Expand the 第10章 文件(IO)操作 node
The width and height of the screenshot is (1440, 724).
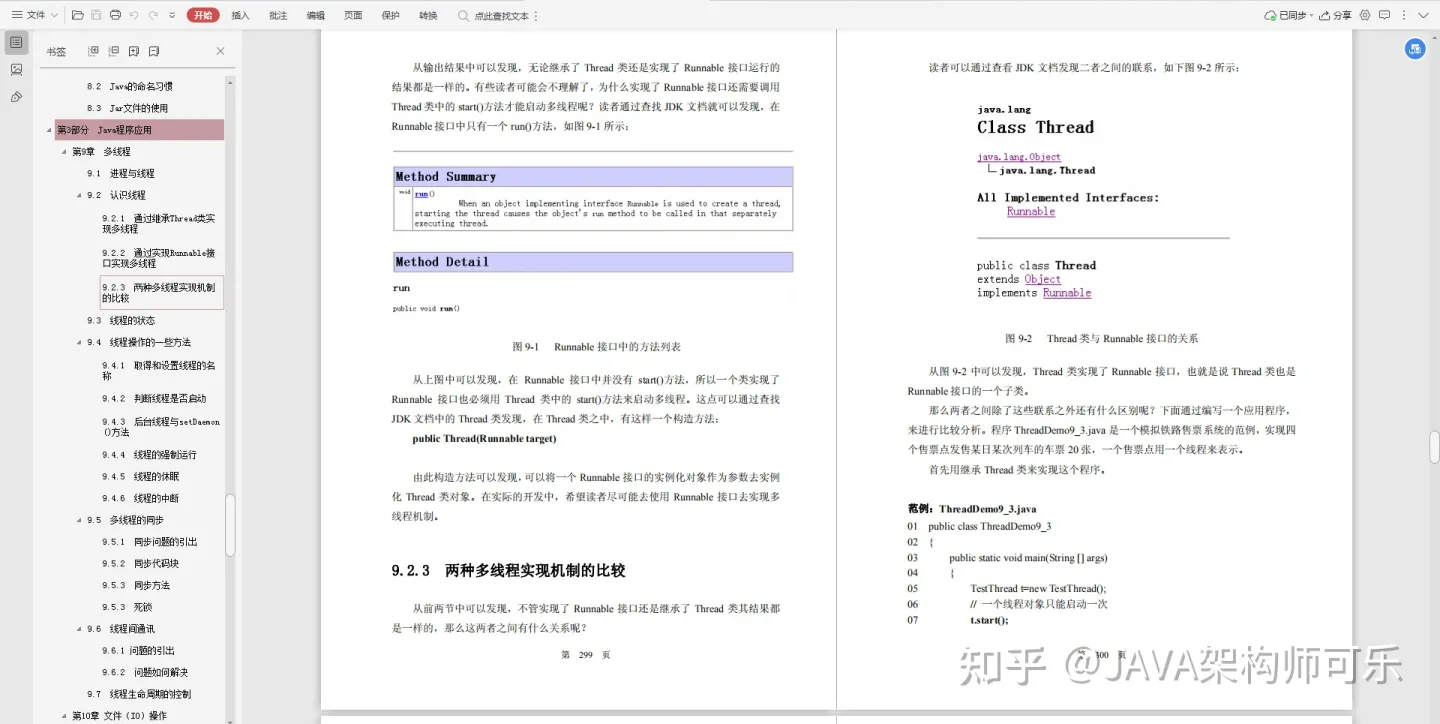(64, 716)
